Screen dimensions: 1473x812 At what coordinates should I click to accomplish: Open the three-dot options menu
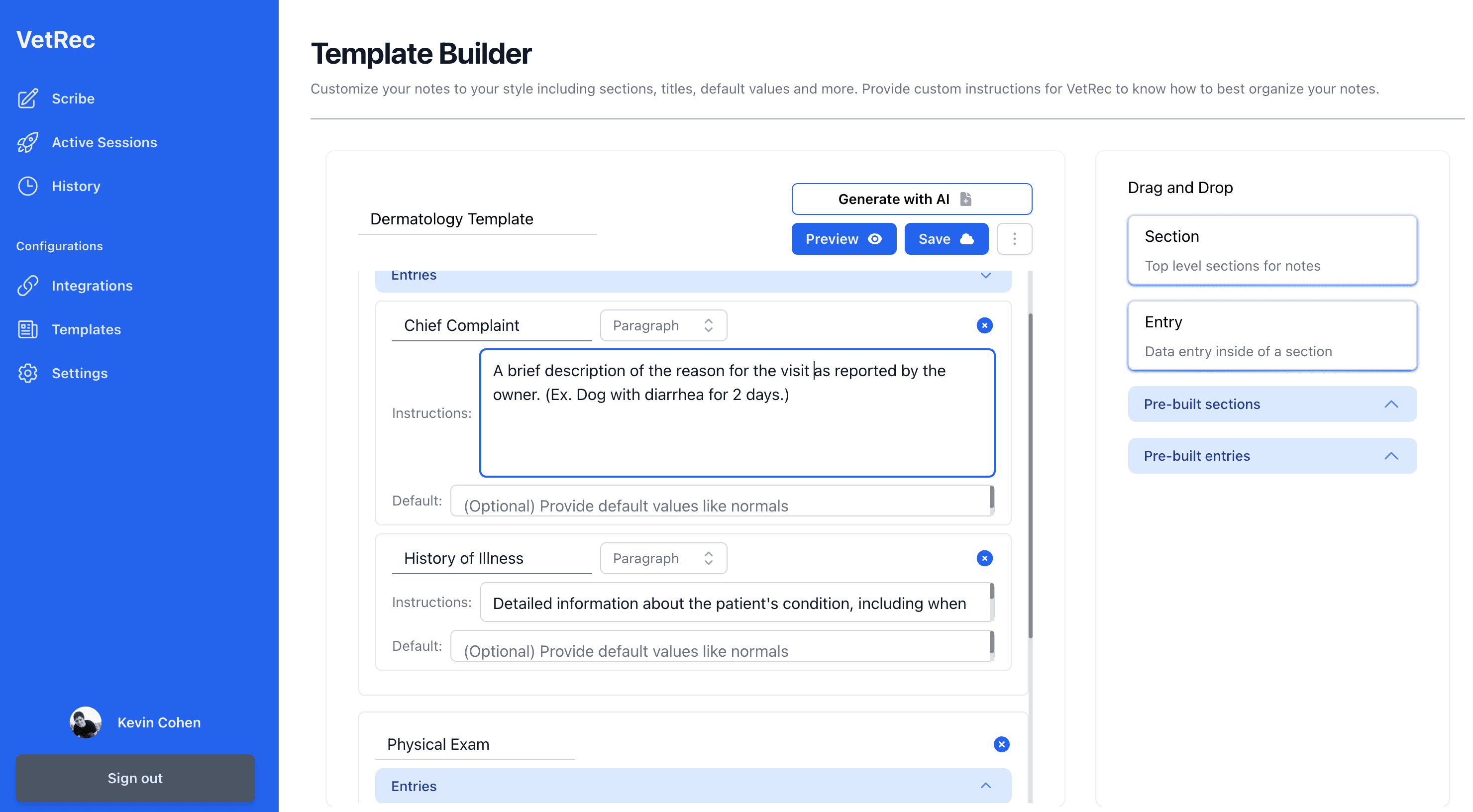[1014, 239]
